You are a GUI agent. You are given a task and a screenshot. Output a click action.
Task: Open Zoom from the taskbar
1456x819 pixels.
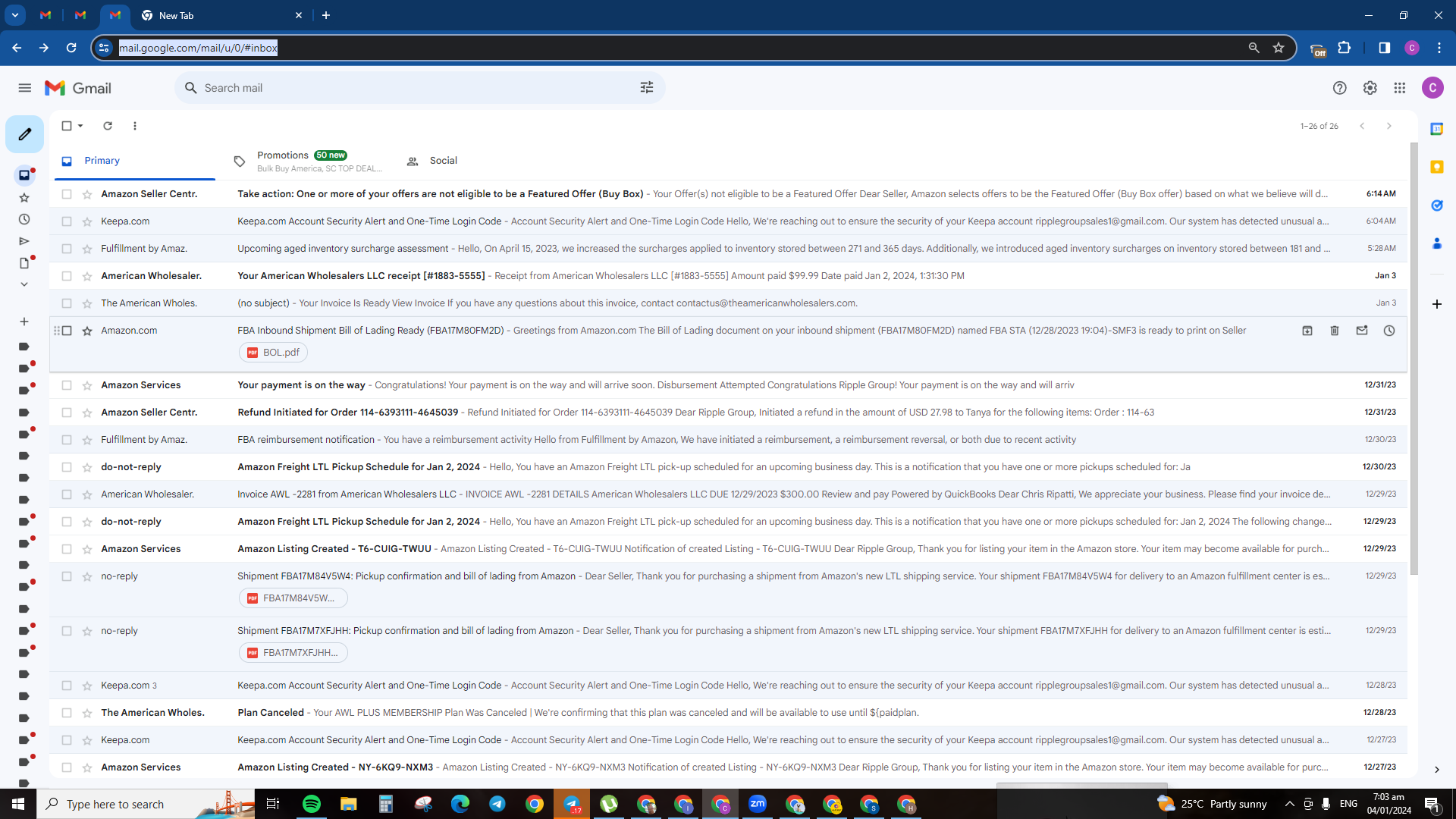758,804
